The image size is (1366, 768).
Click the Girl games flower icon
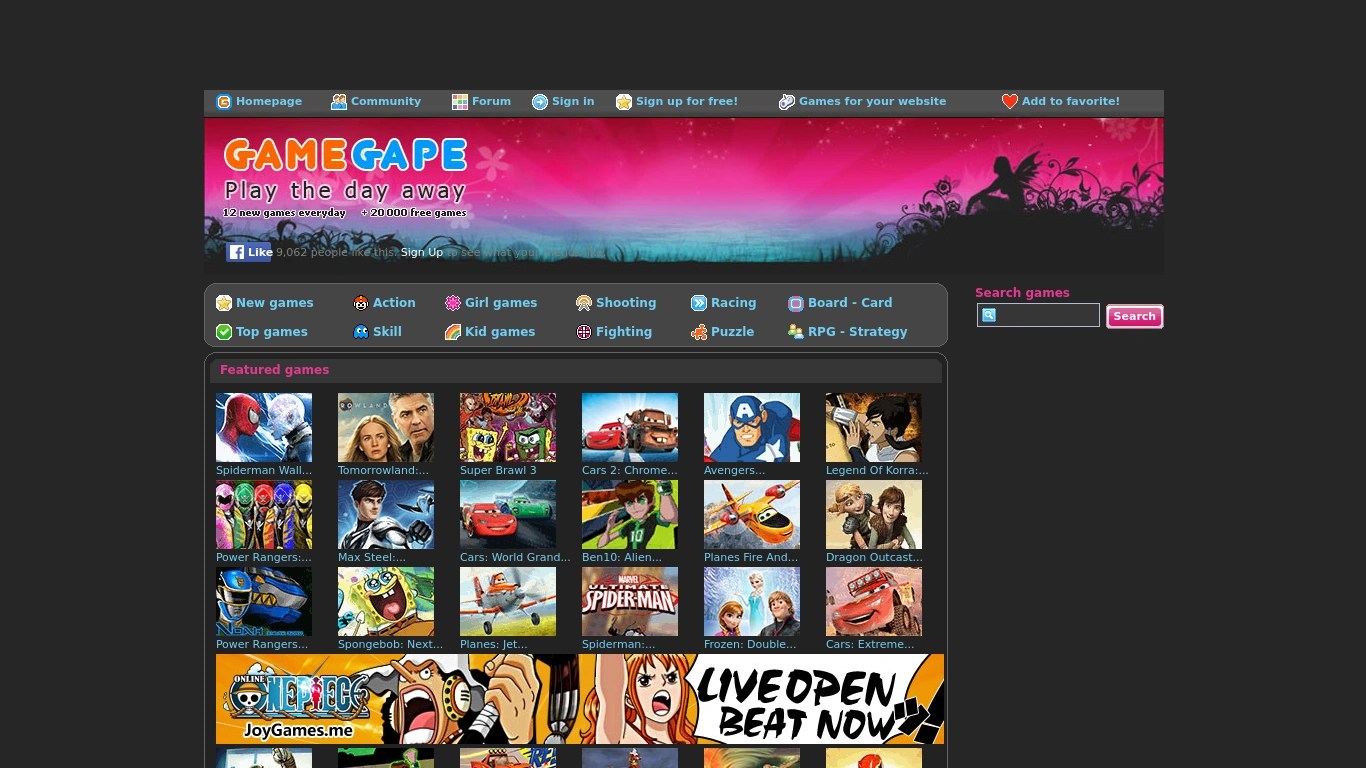point(453,303)
